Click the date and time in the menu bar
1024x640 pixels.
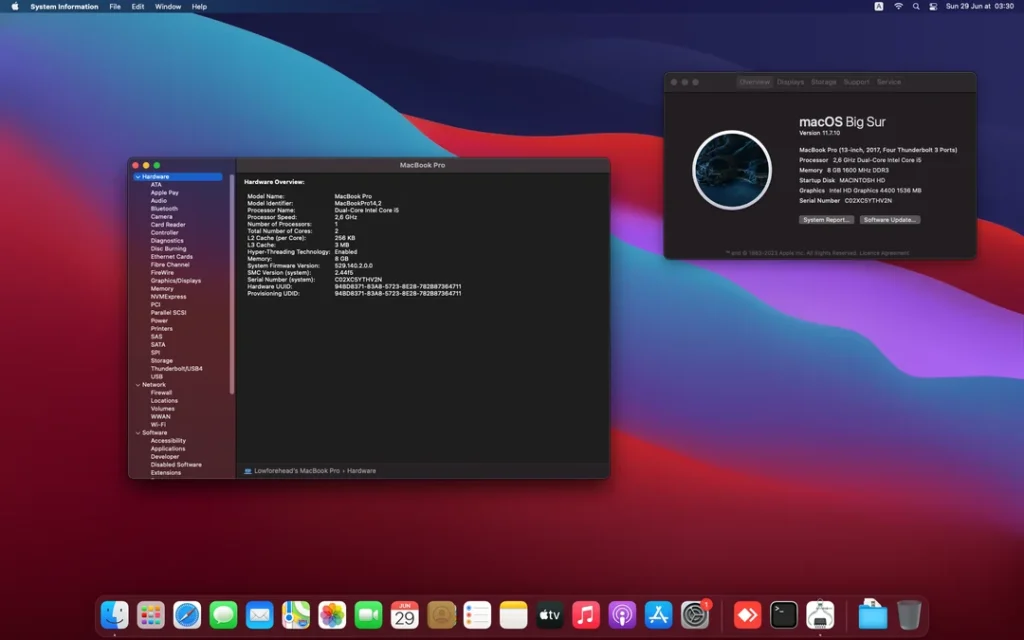980,7
